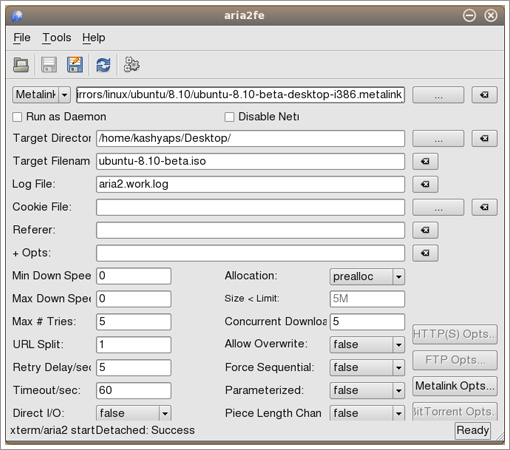Click the aria2fe globe icon in title bar

(x=17, y=16)
